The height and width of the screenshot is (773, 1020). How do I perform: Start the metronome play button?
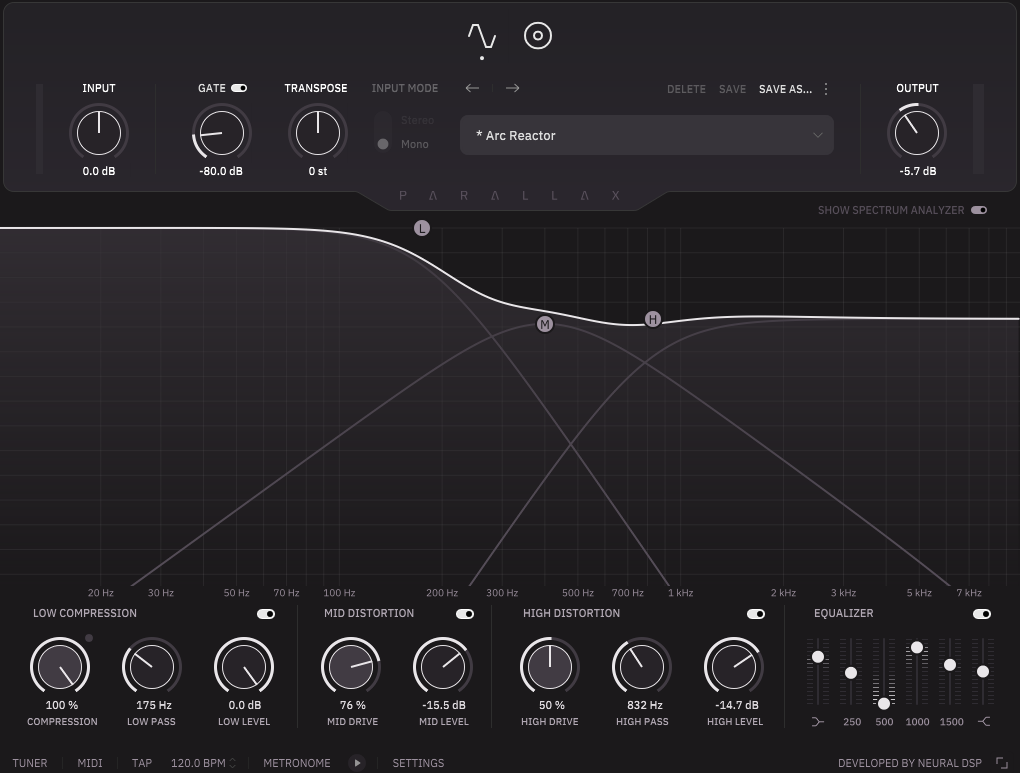coord(356,763)
